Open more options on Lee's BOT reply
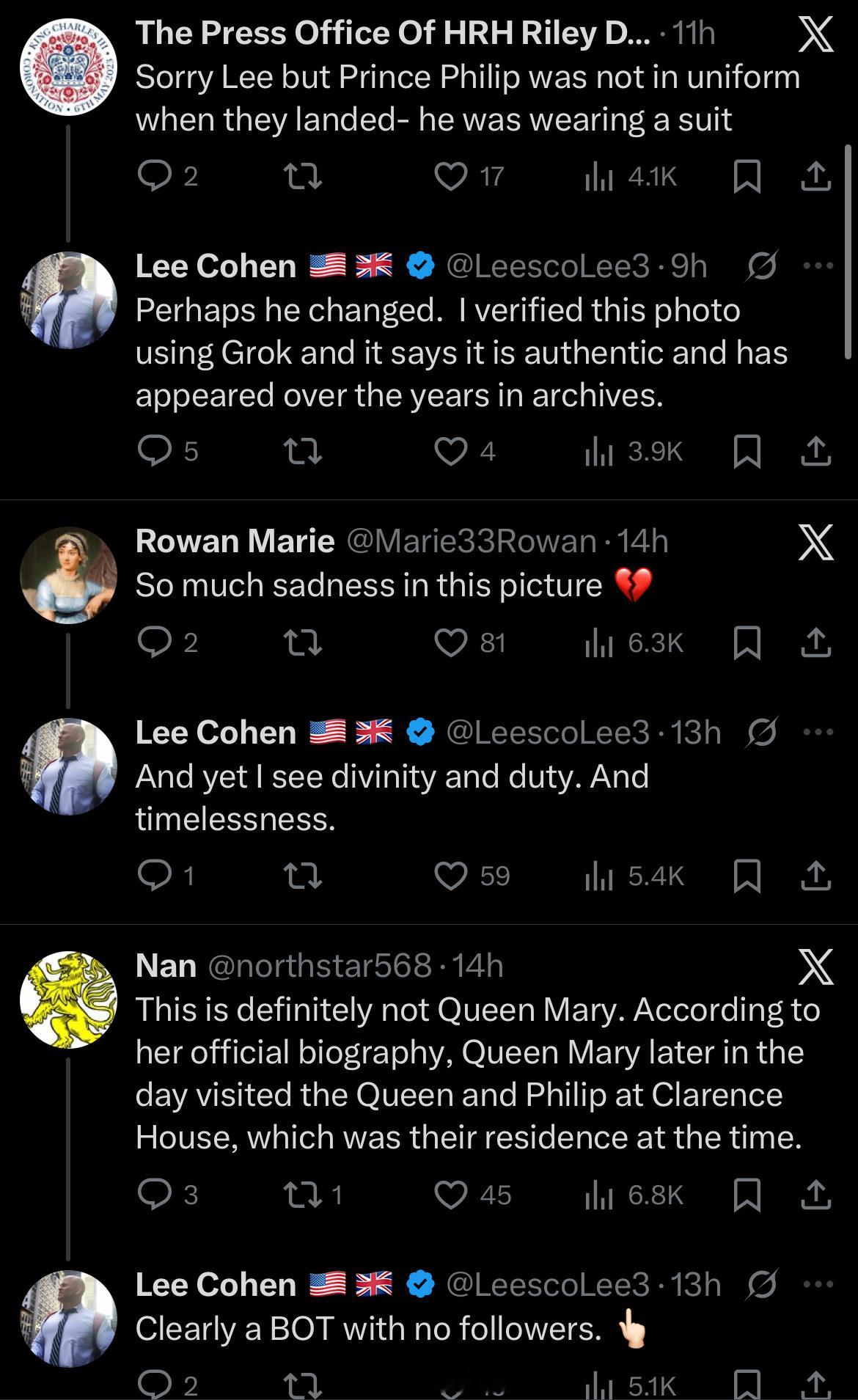The image size is (858, 1400). pos(818,1285)
